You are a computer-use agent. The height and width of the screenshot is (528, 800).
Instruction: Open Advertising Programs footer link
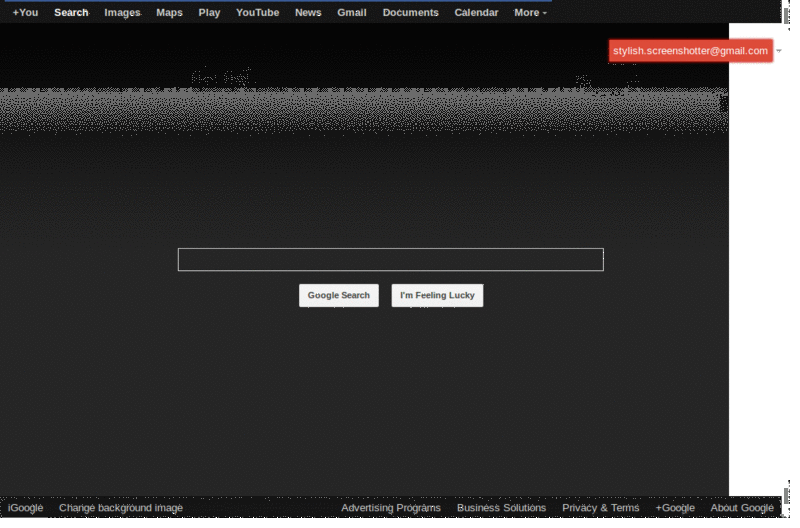click(x=391, y=508)
